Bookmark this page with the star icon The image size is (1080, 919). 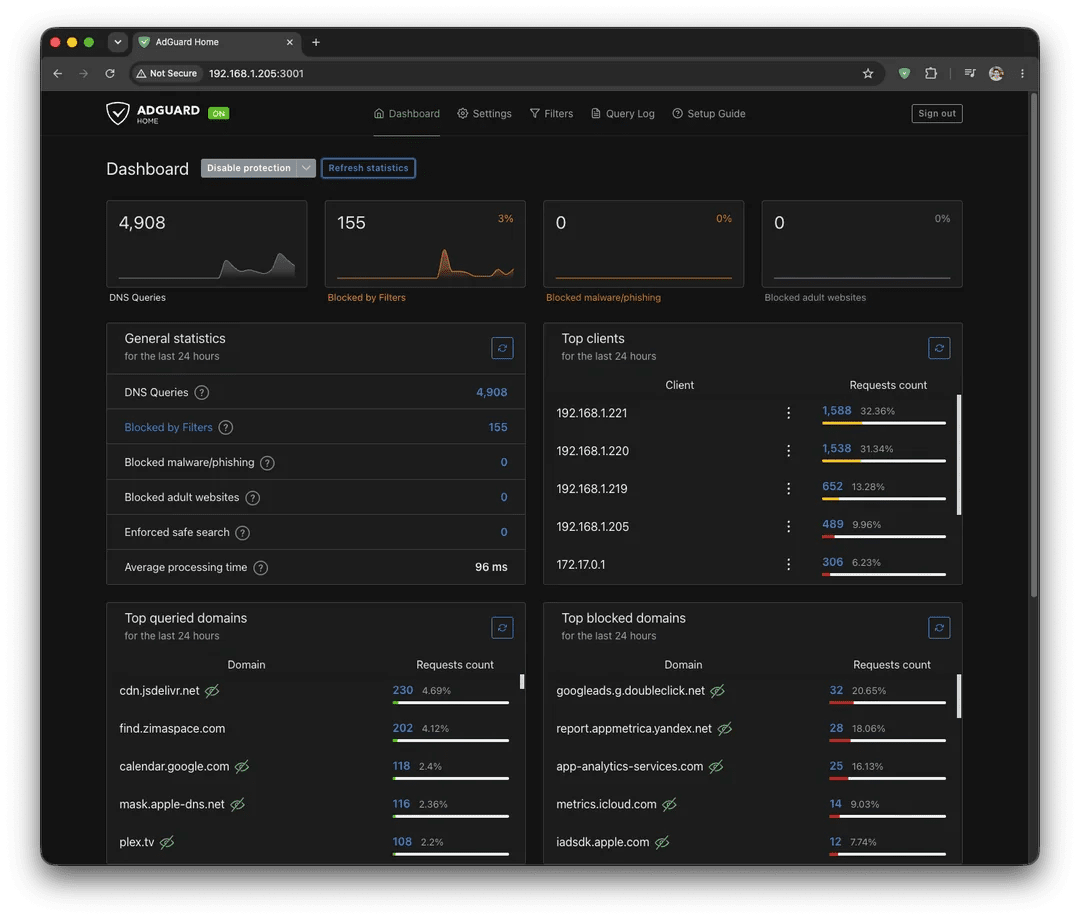point(868,74)
